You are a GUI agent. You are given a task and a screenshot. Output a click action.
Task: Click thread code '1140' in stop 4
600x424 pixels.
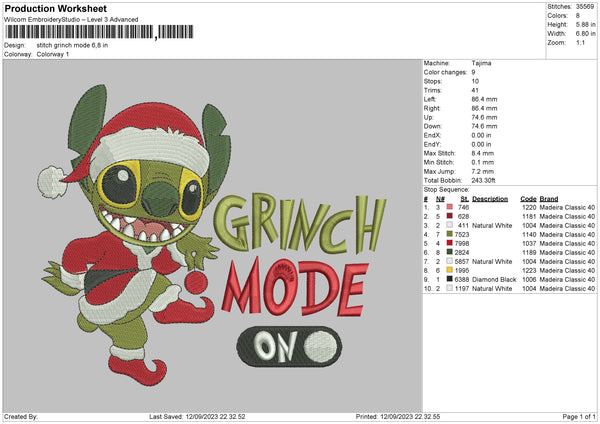tap(529, 234)
